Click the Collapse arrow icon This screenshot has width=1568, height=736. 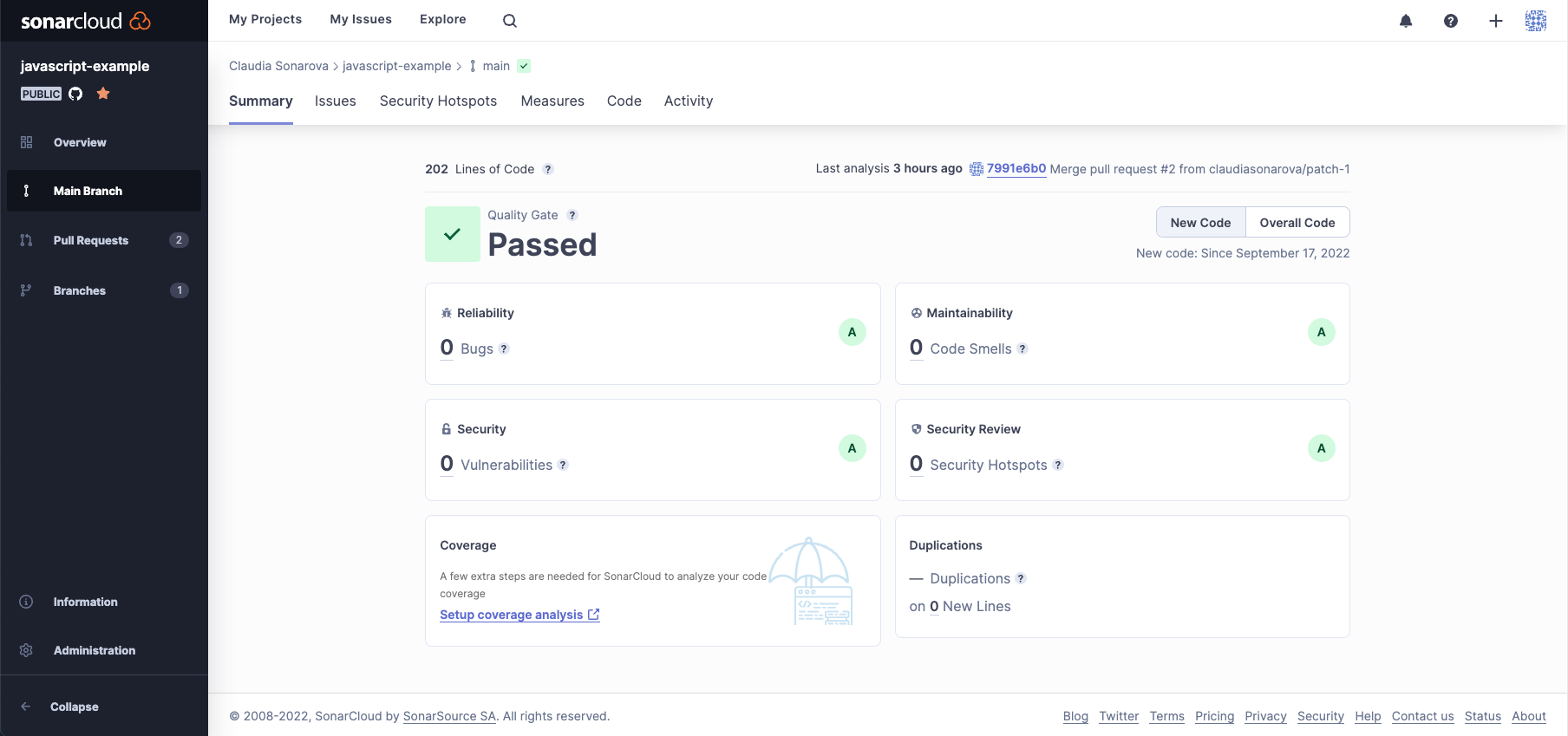tap(26, 707)
